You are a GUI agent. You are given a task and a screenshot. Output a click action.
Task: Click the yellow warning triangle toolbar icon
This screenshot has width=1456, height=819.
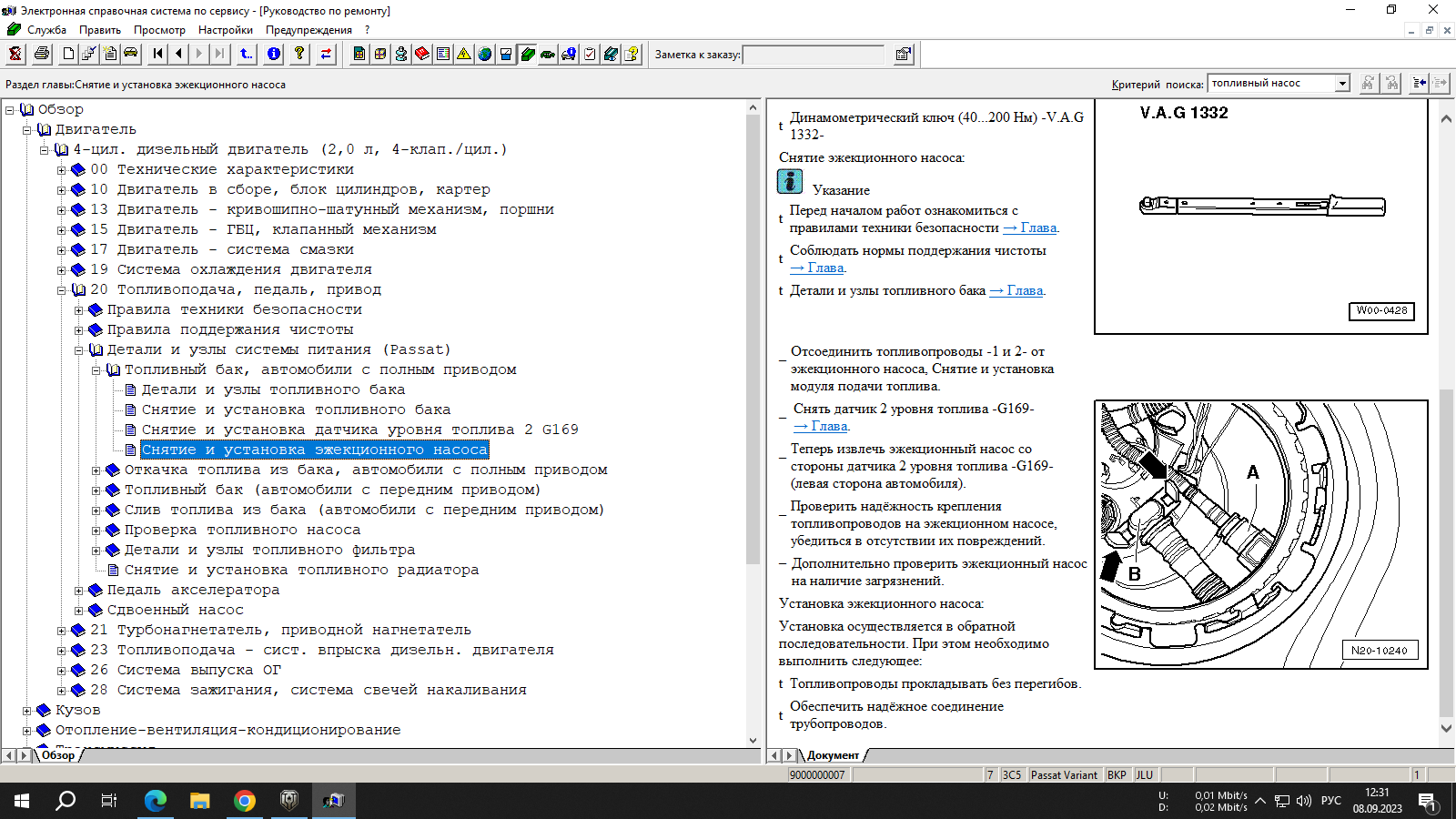coord(464,54)
